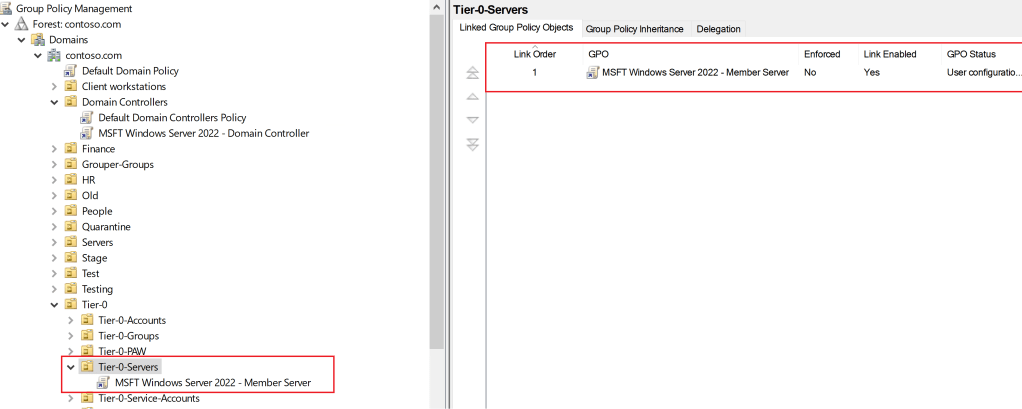Move link down one position arrow
This screenshot has height=409, width=1022.
[473, 119]
